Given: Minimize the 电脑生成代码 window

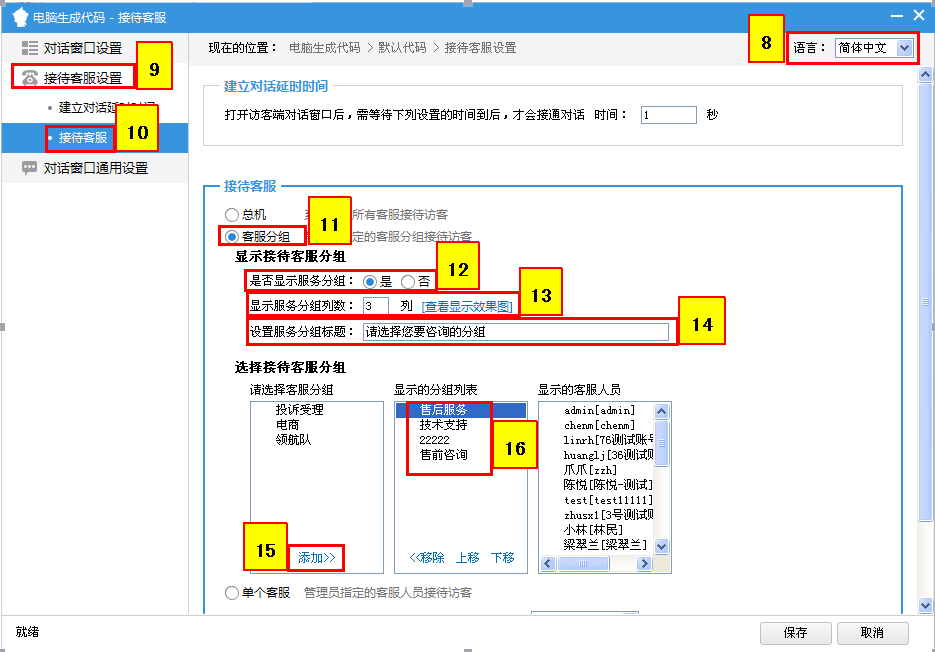Looking at the screenshot, I should click(x=895, y=15).
